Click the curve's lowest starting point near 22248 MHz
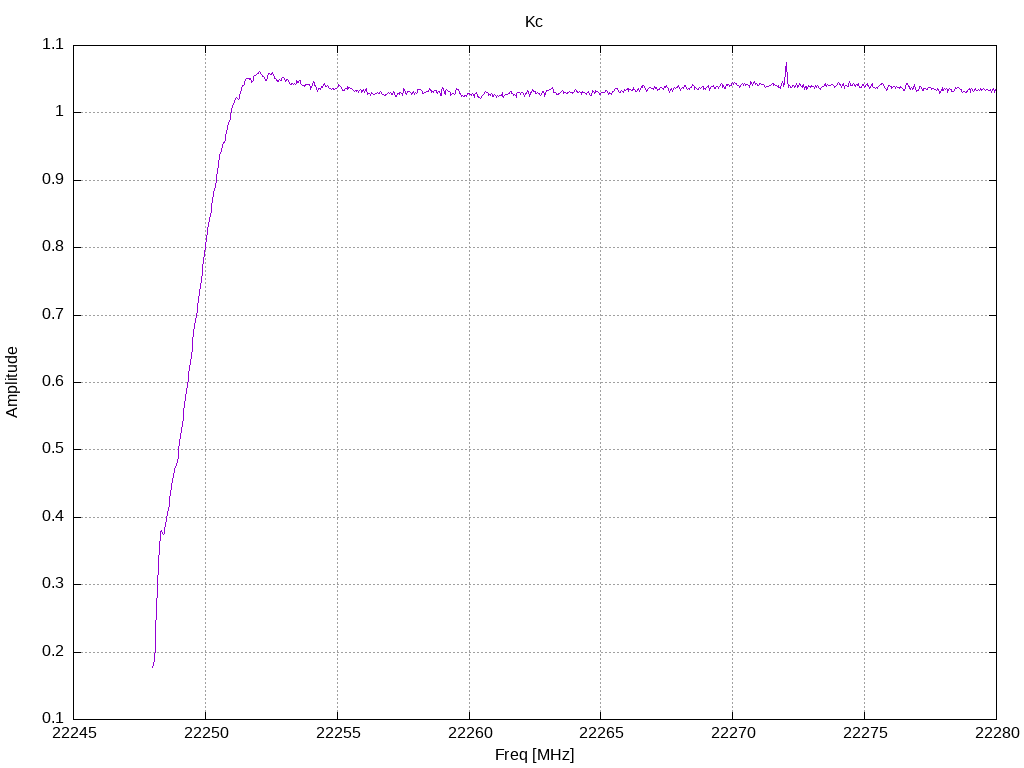Viewport: 1024px width, 768px height. click(x=153, y=666)
